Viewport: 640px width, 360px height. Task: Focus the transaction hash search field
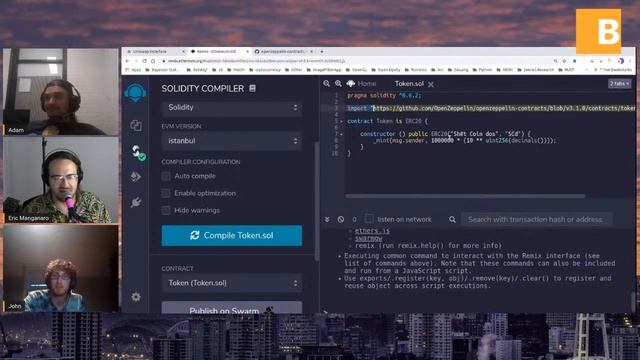[536, 220]
